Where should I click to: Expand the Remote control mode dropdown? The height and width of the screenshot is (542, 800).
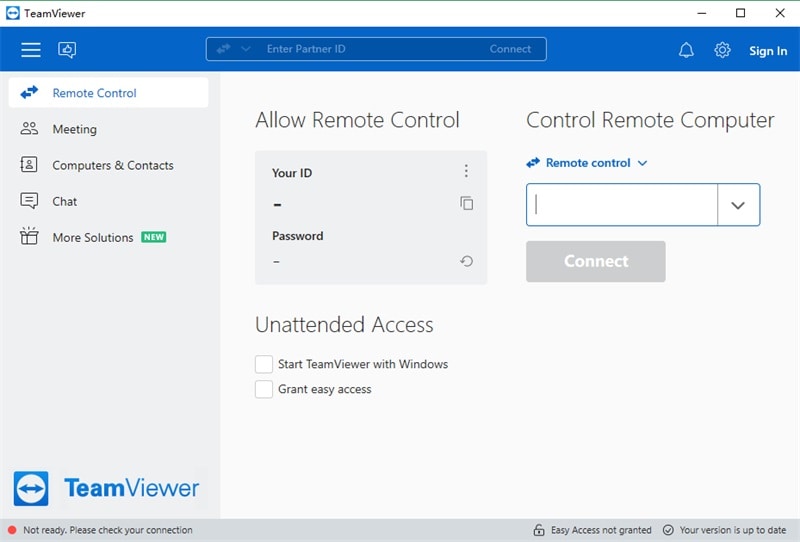point(642,163)
